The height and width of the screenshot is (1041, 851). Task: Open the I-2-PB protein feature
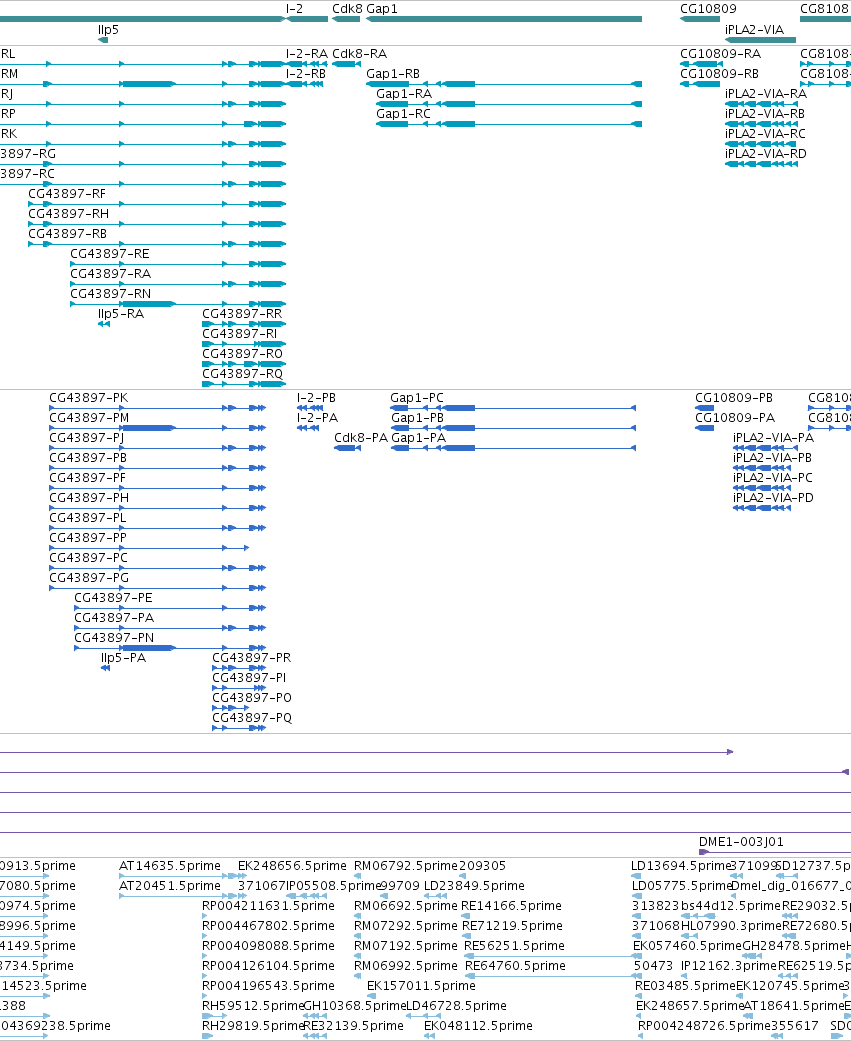310,408
